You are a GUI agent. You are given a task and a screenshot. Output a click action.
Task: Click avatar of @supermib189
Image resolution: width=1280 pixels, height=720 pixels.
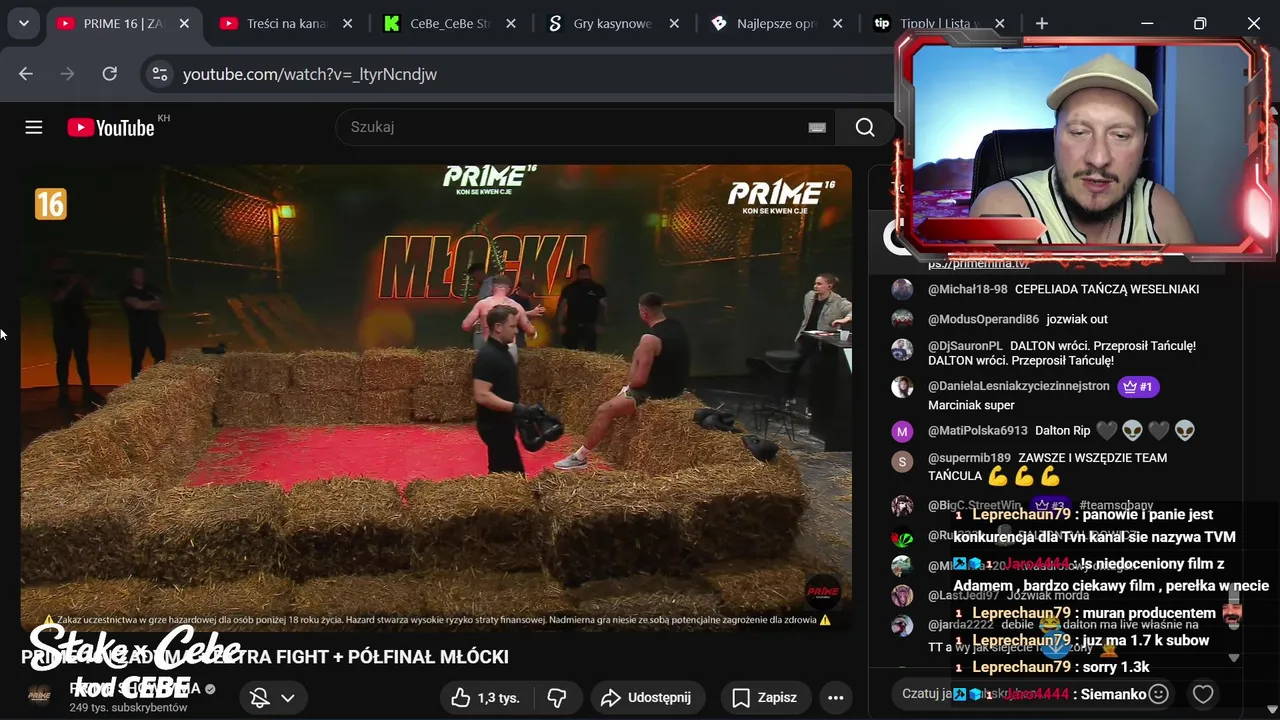(902, 461)
